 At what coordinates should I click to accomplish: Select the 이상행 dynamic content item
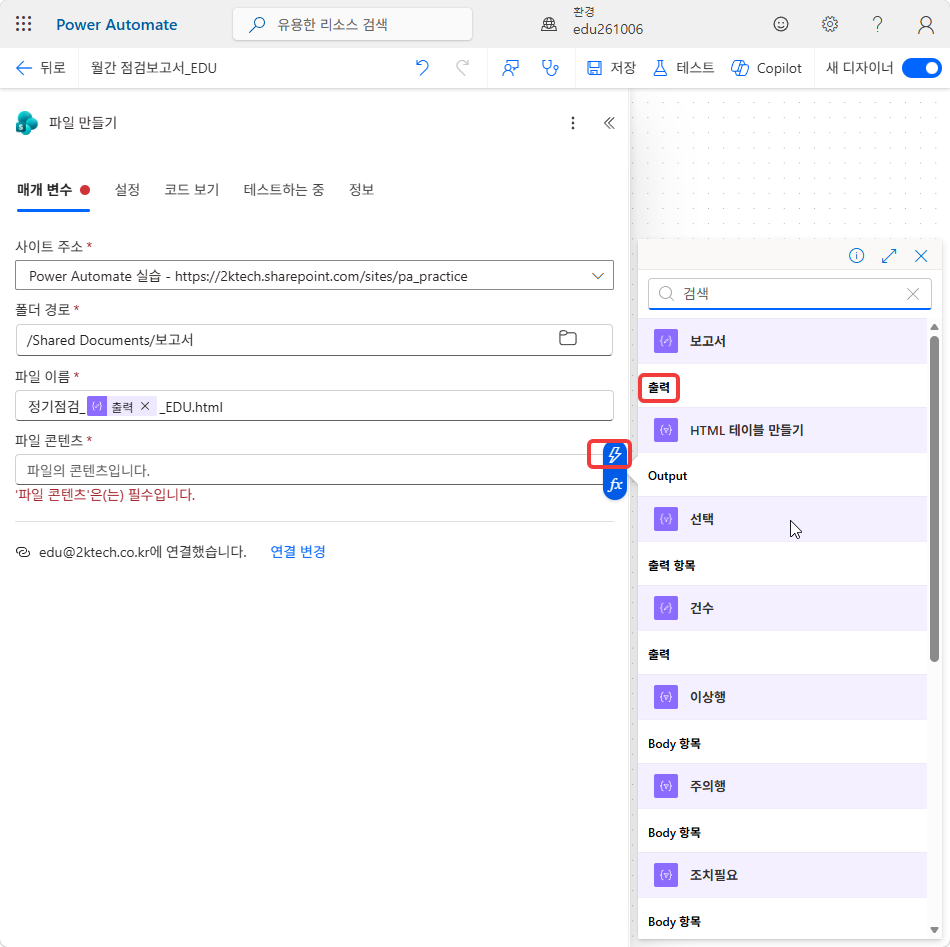click(782, 697)
